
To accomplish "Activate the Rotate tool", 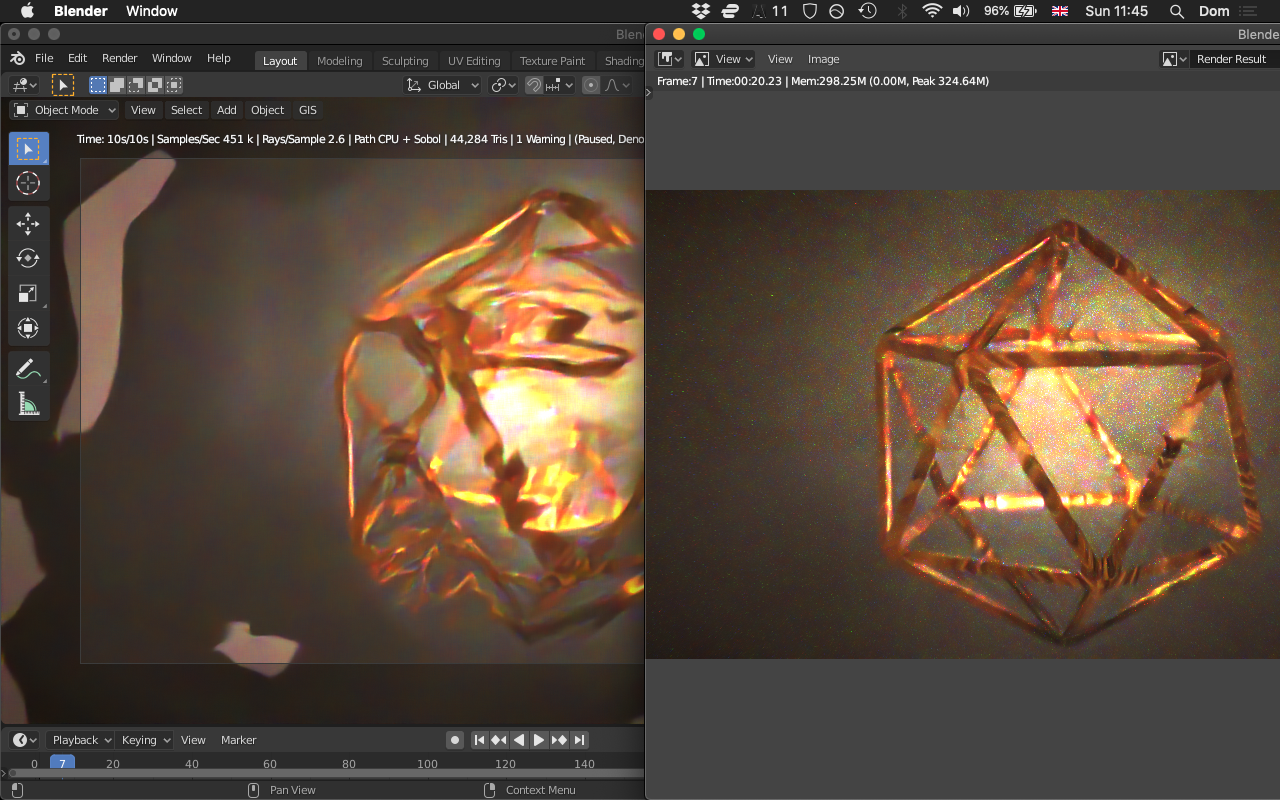I will pyautogui.click(x=28, y=258).
